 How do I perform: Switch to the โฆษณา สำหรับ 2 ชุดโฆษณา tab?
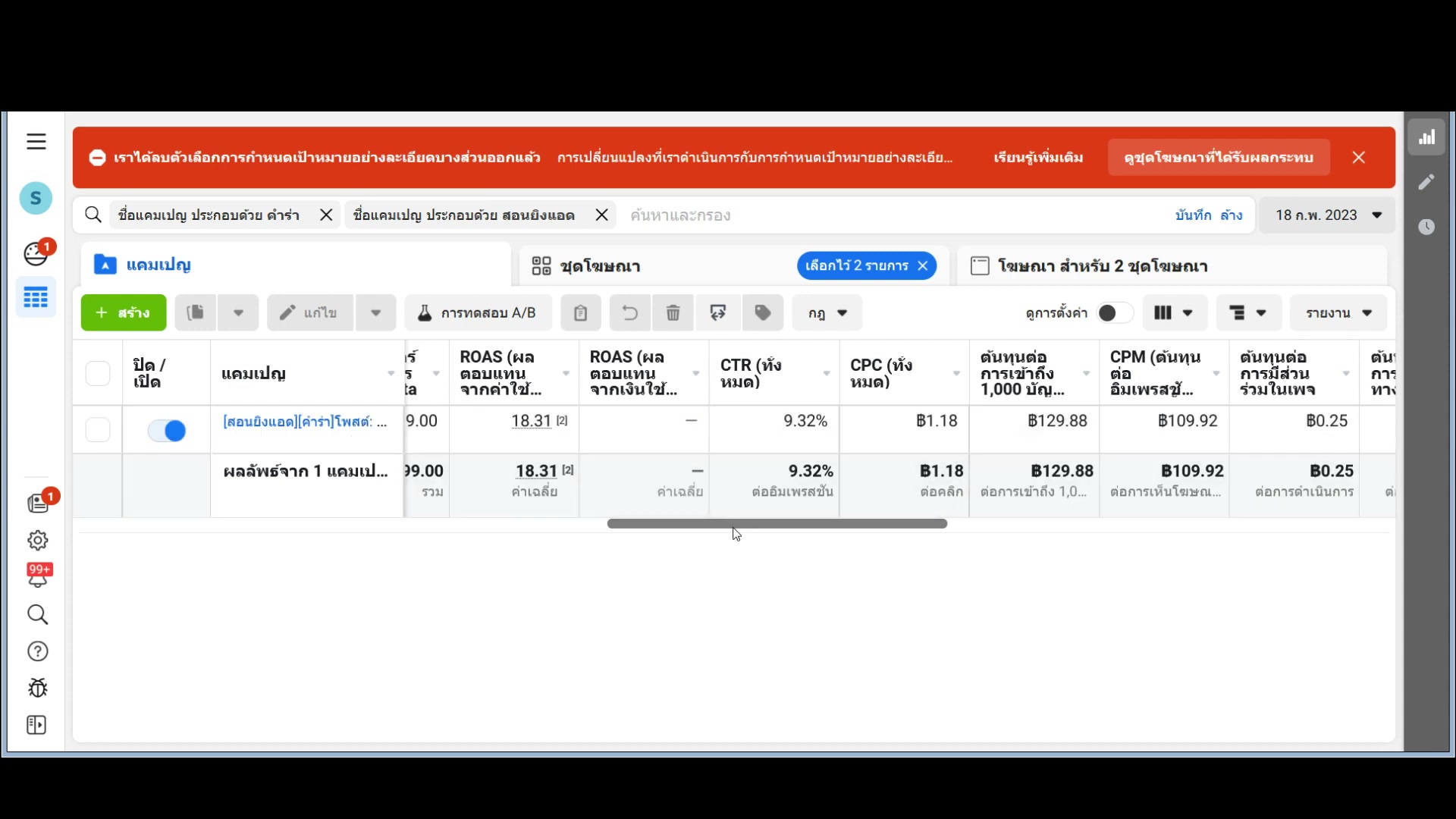(x=1102, y=266)
